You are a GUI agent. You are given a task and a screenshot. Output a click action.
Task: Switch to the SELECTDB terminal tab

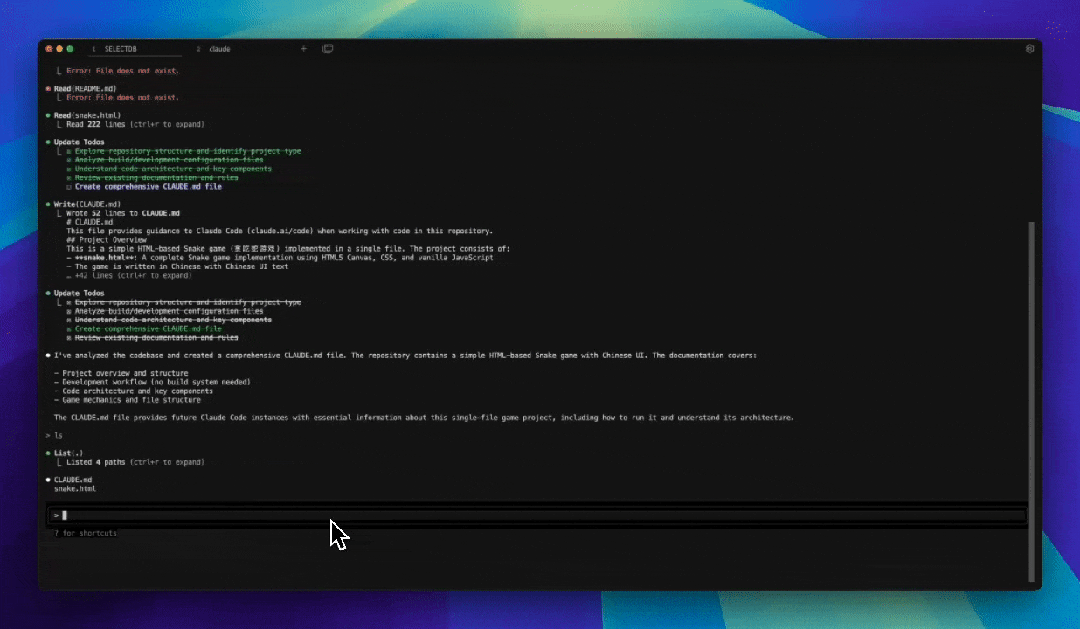121,49
